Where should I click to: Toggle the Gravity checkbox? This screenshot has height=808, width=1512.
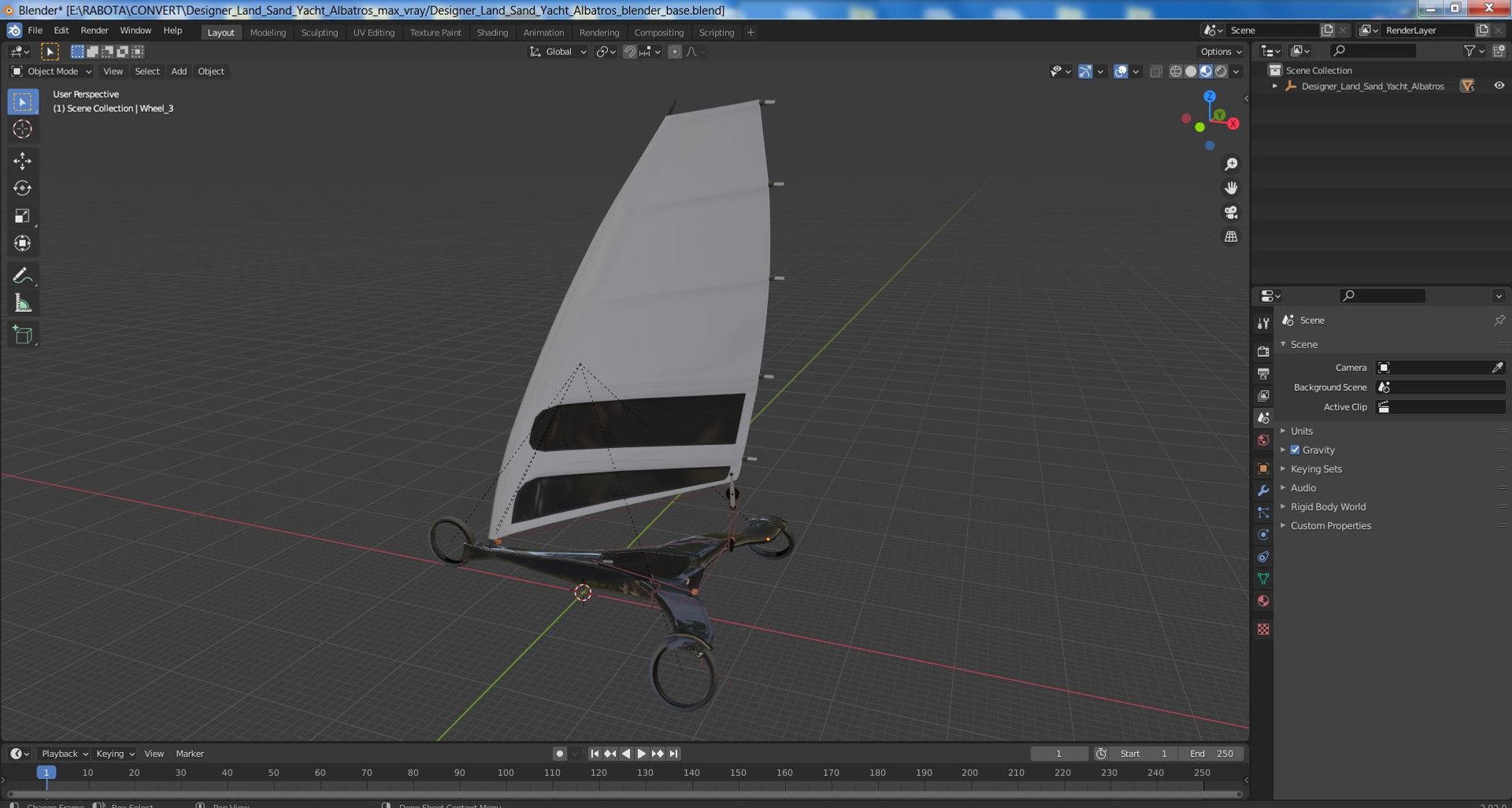(1295, 450)
